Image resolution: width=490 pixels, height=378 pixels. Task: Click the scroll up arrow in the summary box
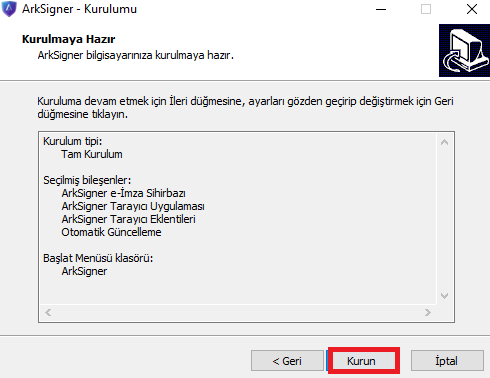tap(444, 142)
